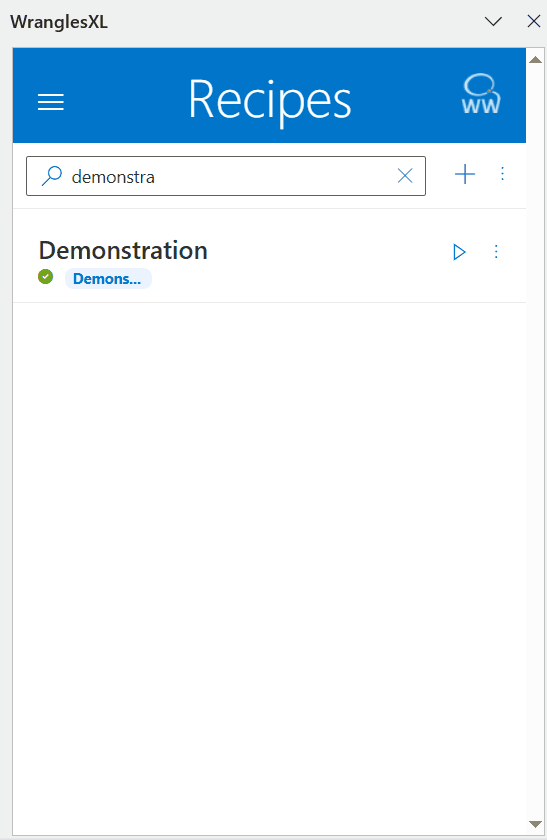Open more options beside the plus icon

(502, 174)
